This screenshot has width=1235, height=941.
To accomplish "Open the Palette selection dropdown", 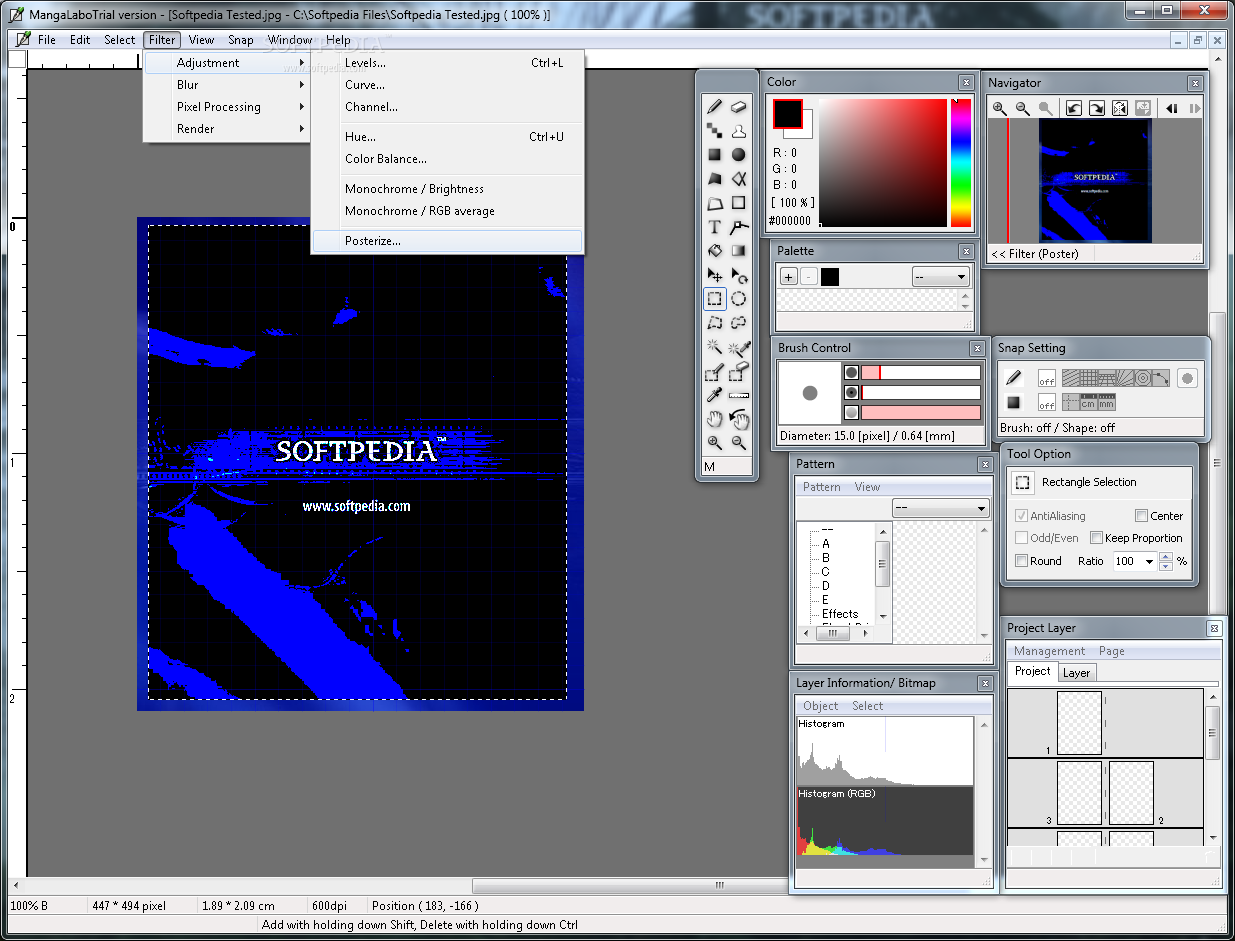I will pos(941,277).
